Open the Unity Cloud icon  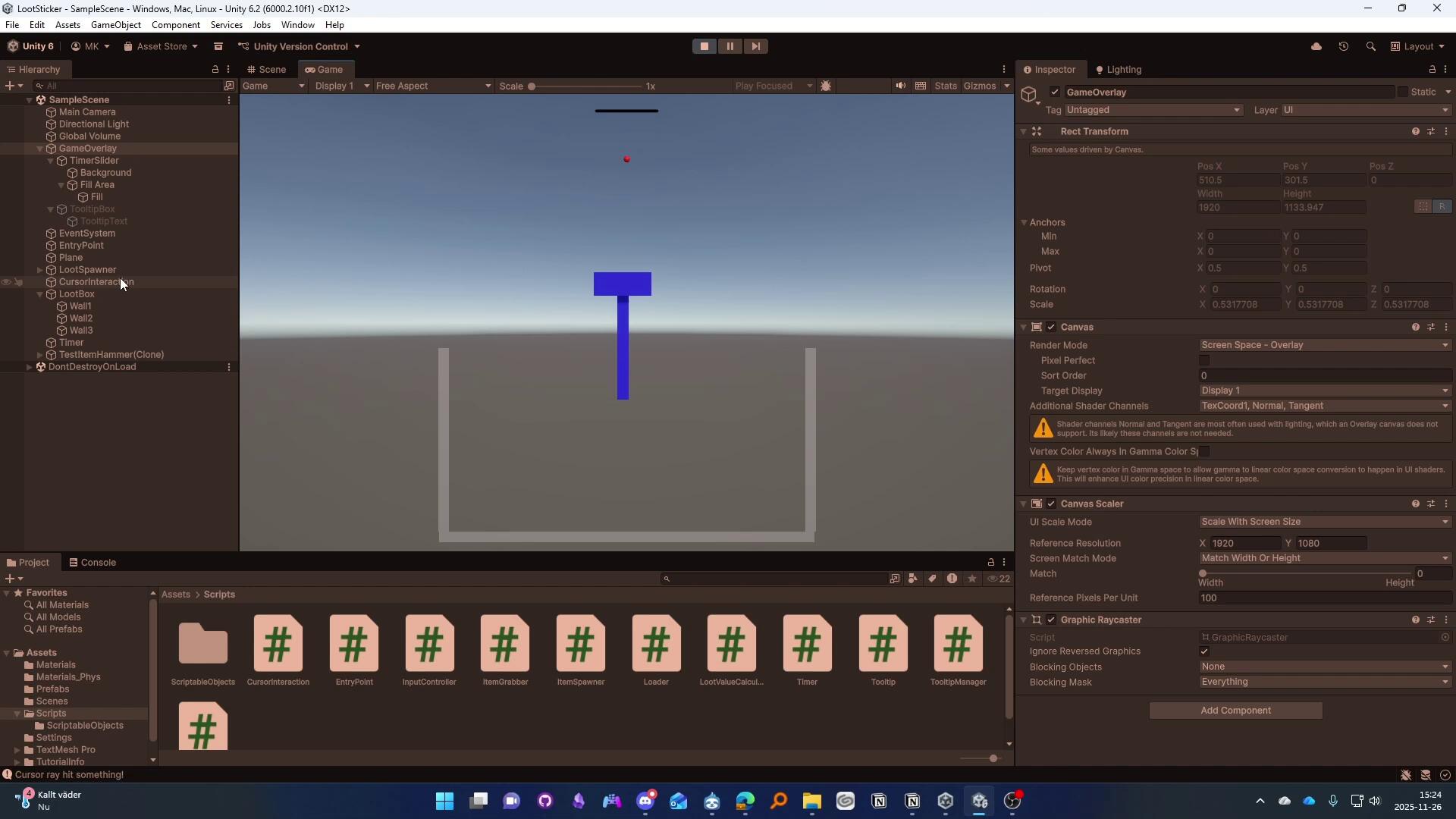pyautogui.click(x=1316, y=46)
